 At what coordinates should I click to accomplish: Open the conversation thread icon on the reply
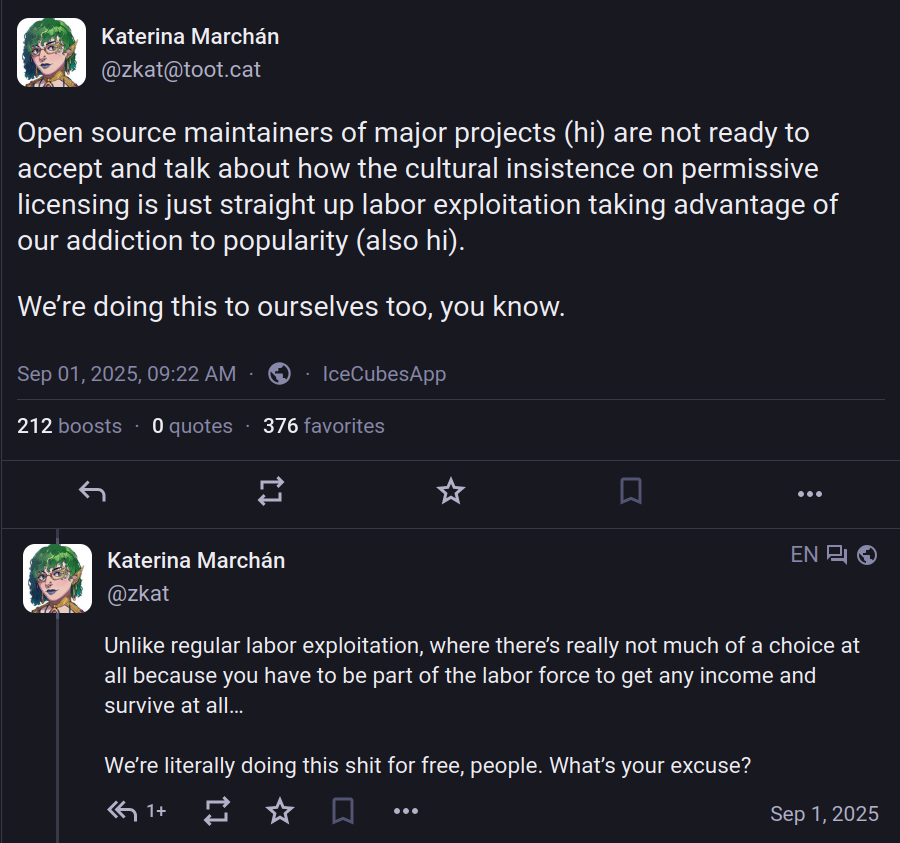pyautogui.click(x=836, y=554)
